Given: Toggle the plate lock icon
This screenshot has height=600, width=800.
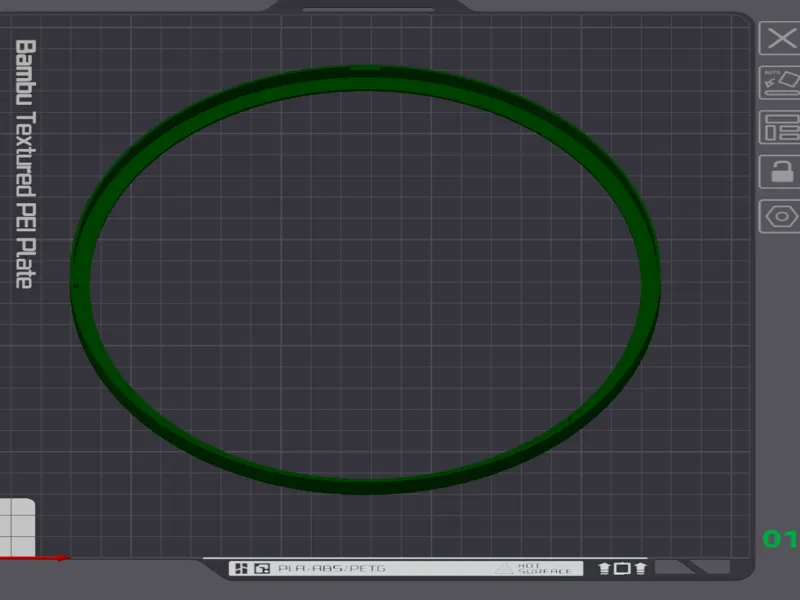Looking at the screenshot, I should (x=780, y=172).
